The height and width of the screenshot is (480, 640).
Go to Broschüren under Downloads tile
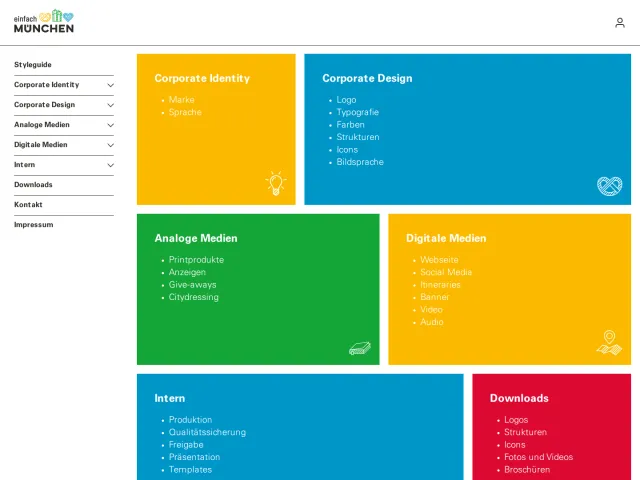pos(527,469)
